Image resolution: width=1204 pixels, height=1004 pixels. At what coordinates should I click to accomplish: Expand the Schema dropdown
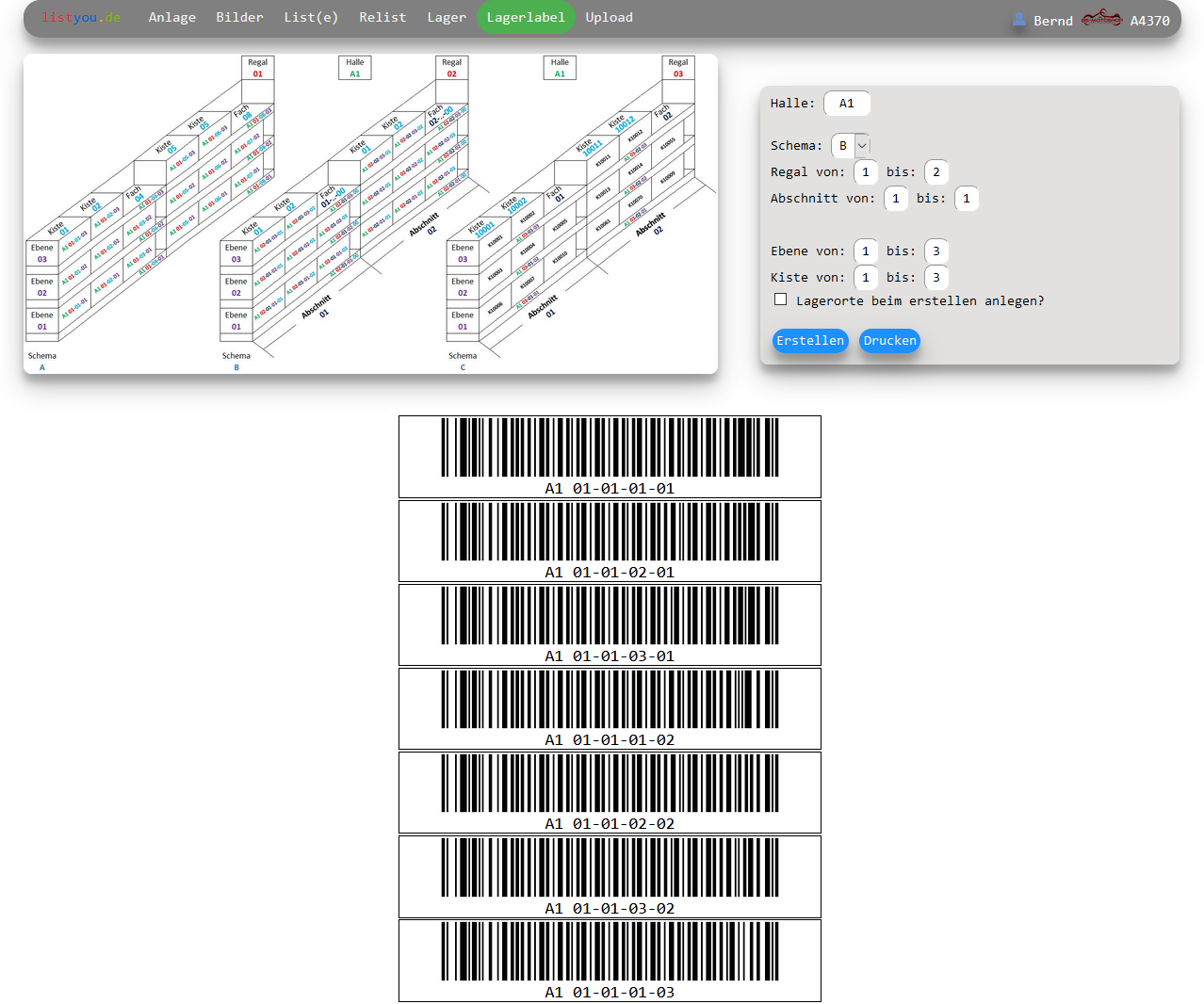tap(851, 146)
